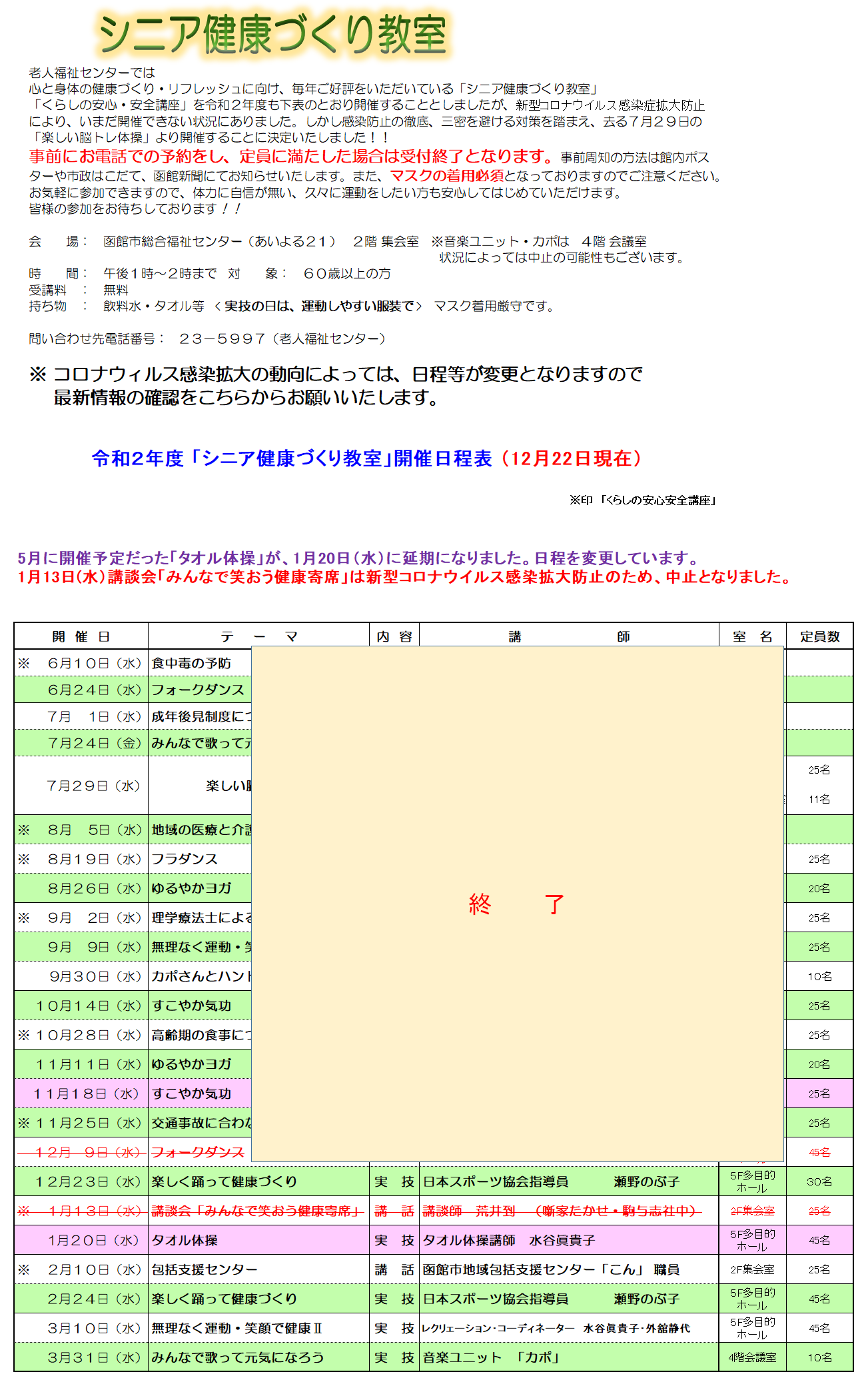Click the theme 無理なく運動・笑顔で健康Ⅱ
868x1394 pixels.
pyautogui.click(x=237, y=1329)
